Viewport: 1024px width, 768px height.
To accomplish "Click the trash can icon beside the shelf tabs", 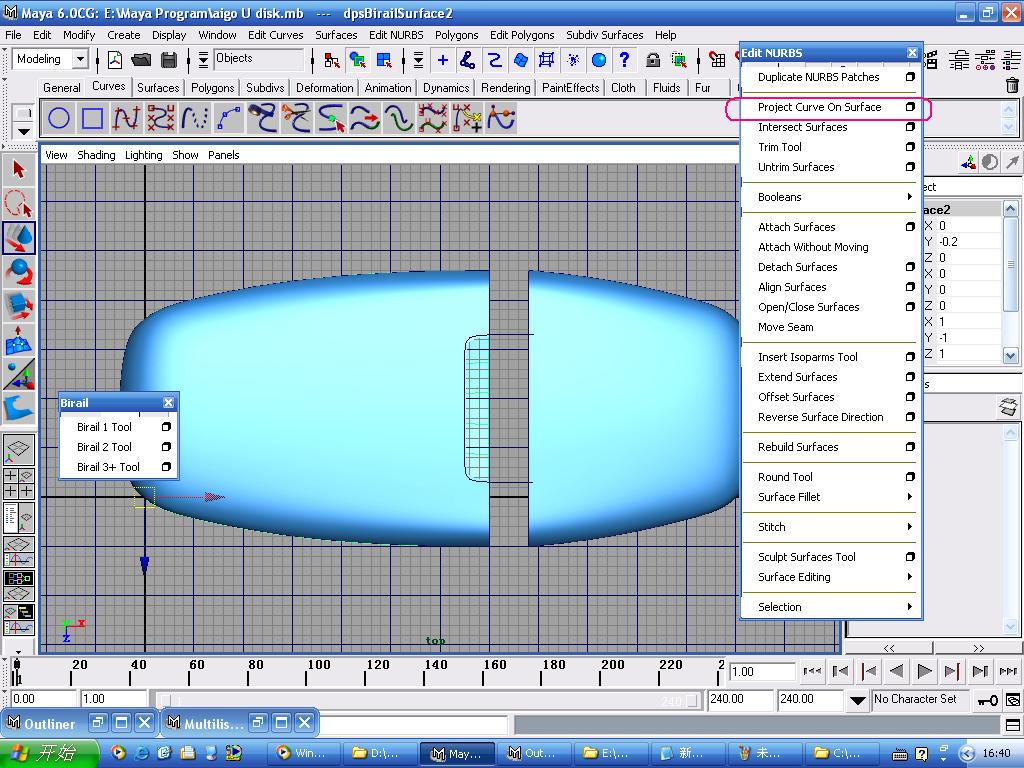I will click(1012, 86).
